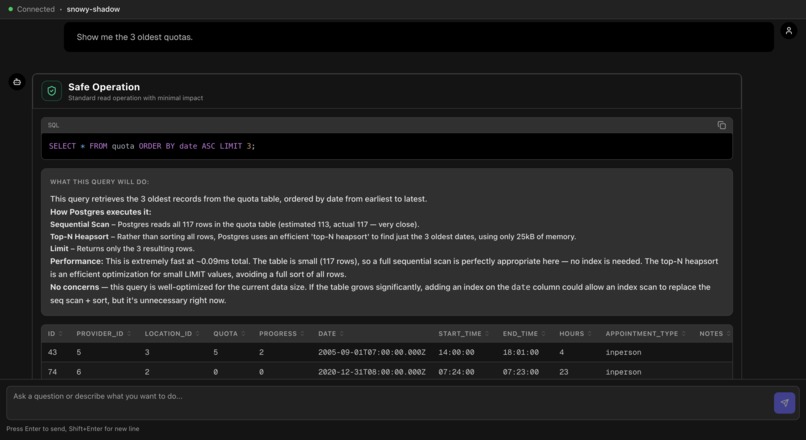Click 'inperson' in row with ID 74
This screenshot has width=806, height=440.
[x=623, y=372]
